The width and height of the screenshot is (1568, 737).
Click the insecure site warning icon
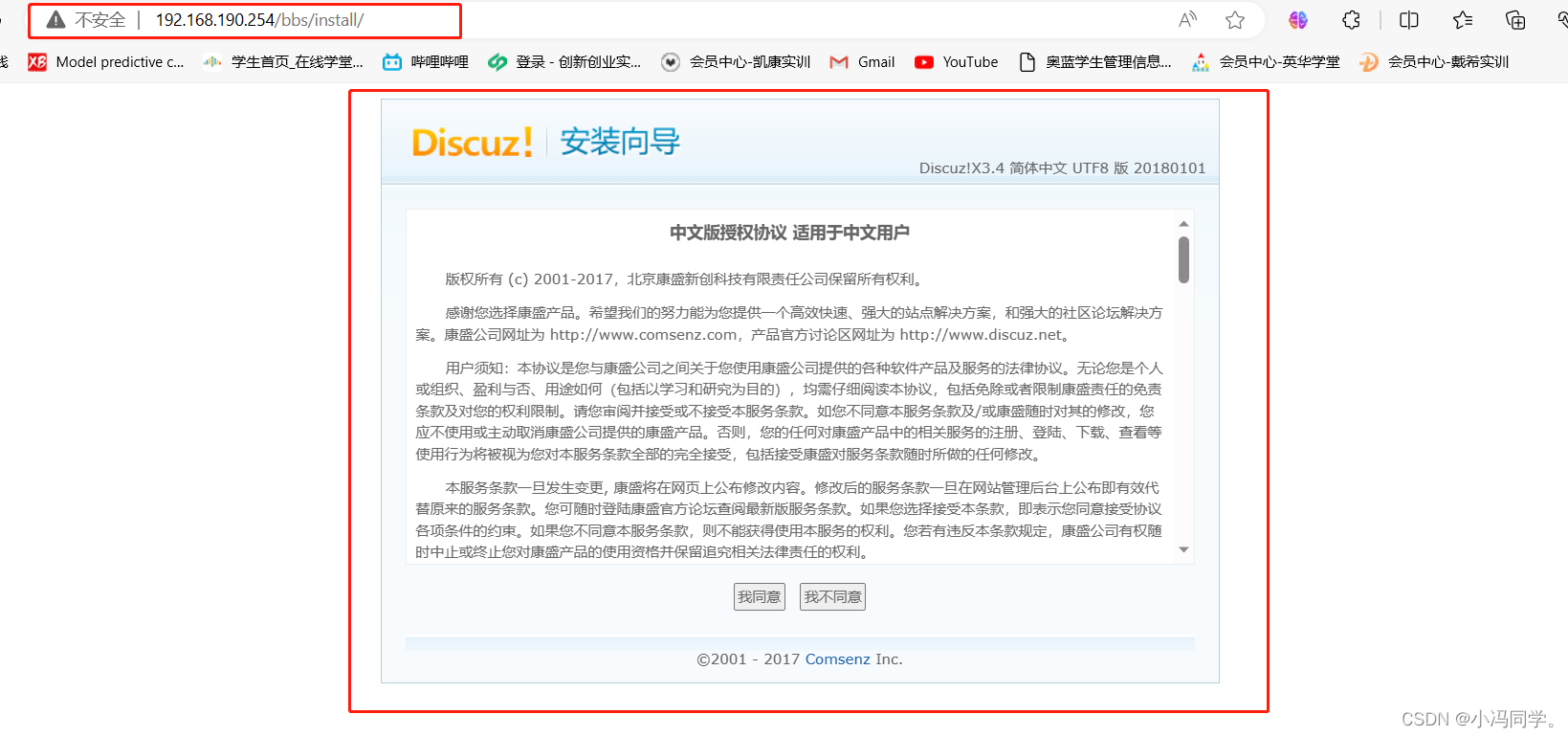point(56,20)
